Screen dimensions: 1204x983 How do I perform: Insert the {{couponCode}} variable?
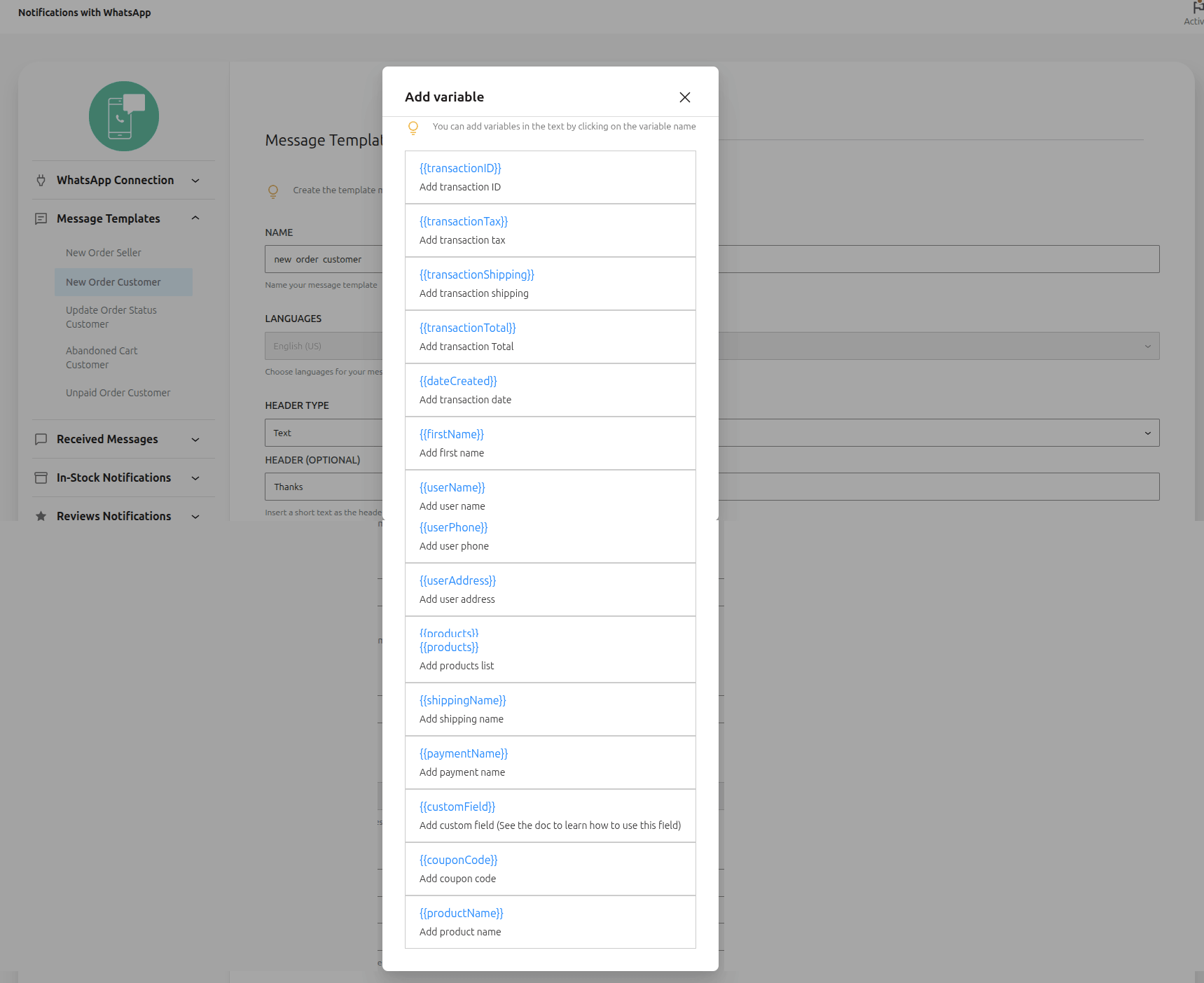click(x=459, y=860)
